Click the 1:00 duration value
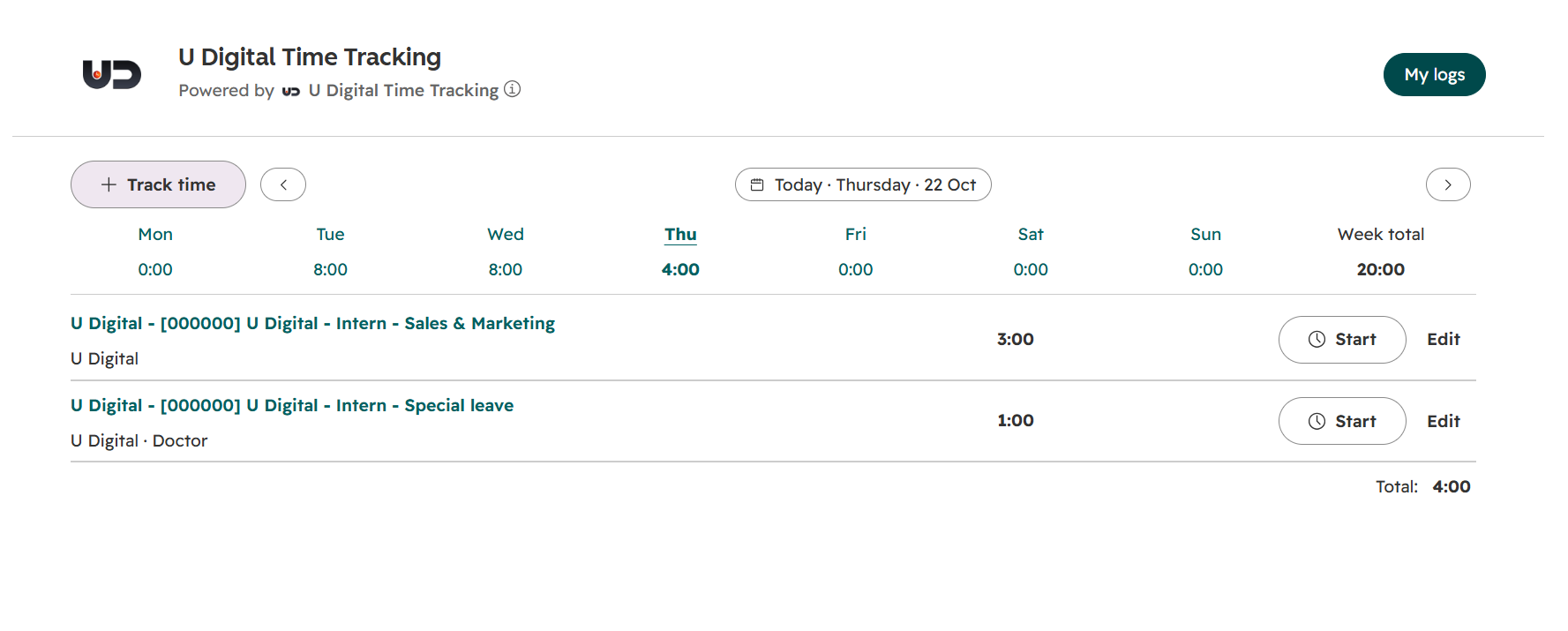Viewport: 1568px width, 631px height. (1016, 420)
